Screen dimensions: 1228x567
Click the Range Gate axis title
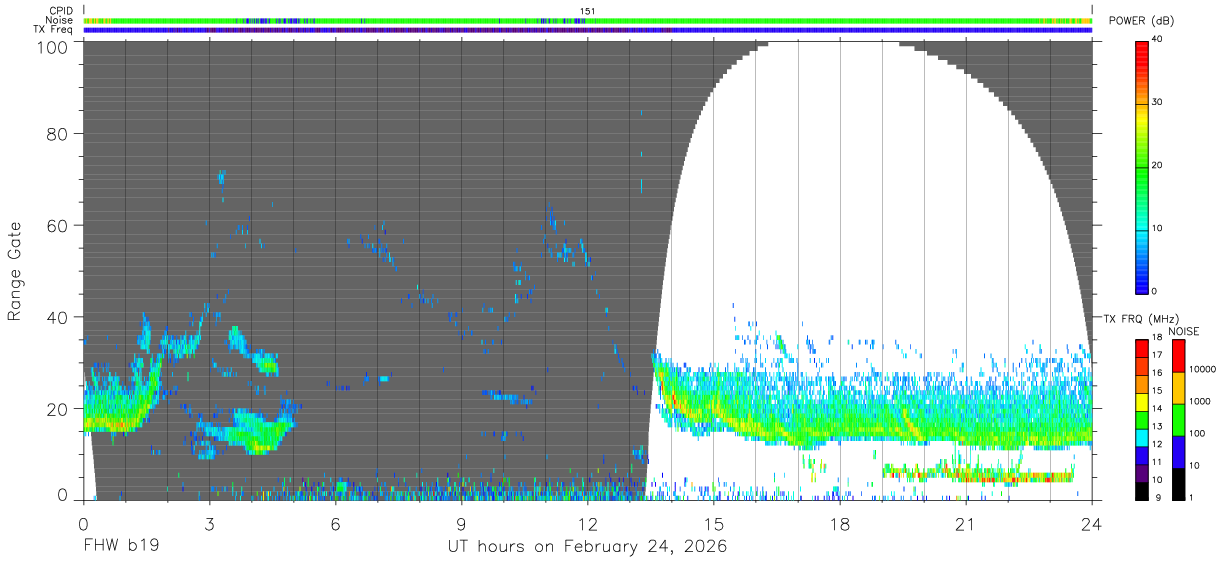(x=15, y=270)
